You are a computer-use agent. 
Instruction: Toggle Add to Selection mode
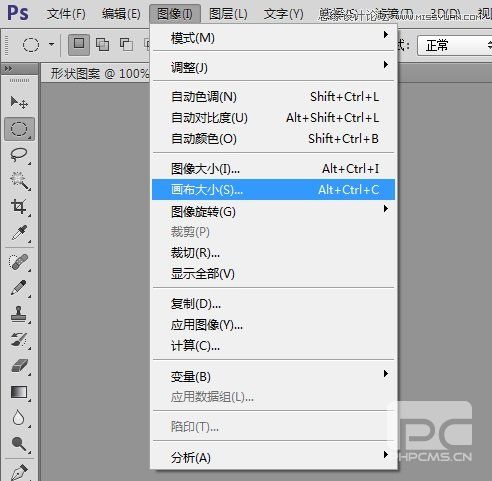[x=102, y=44]
